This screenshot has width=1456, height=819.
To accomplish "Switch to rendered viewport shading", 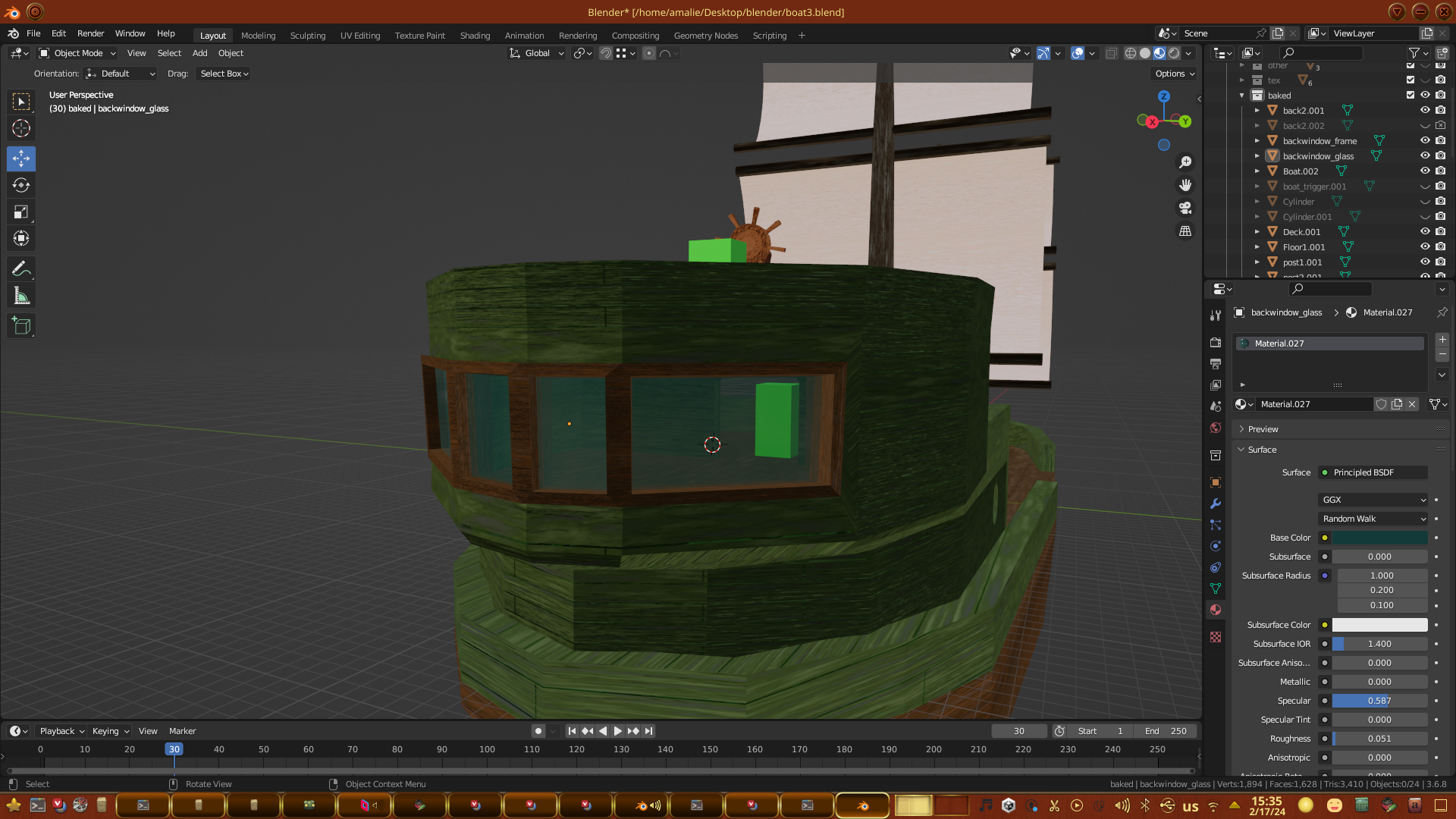I will [x=1174, y=53].
